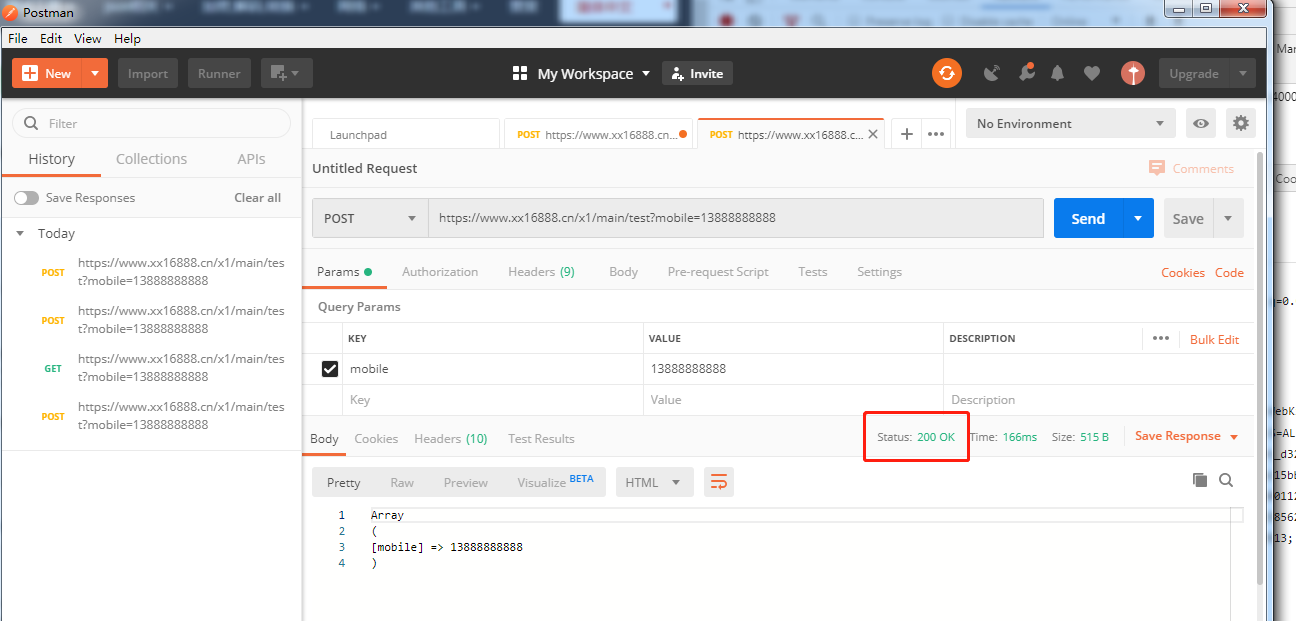Collapse the Today history group
The width and height of the screenshot is (1296, 621).
19,233
